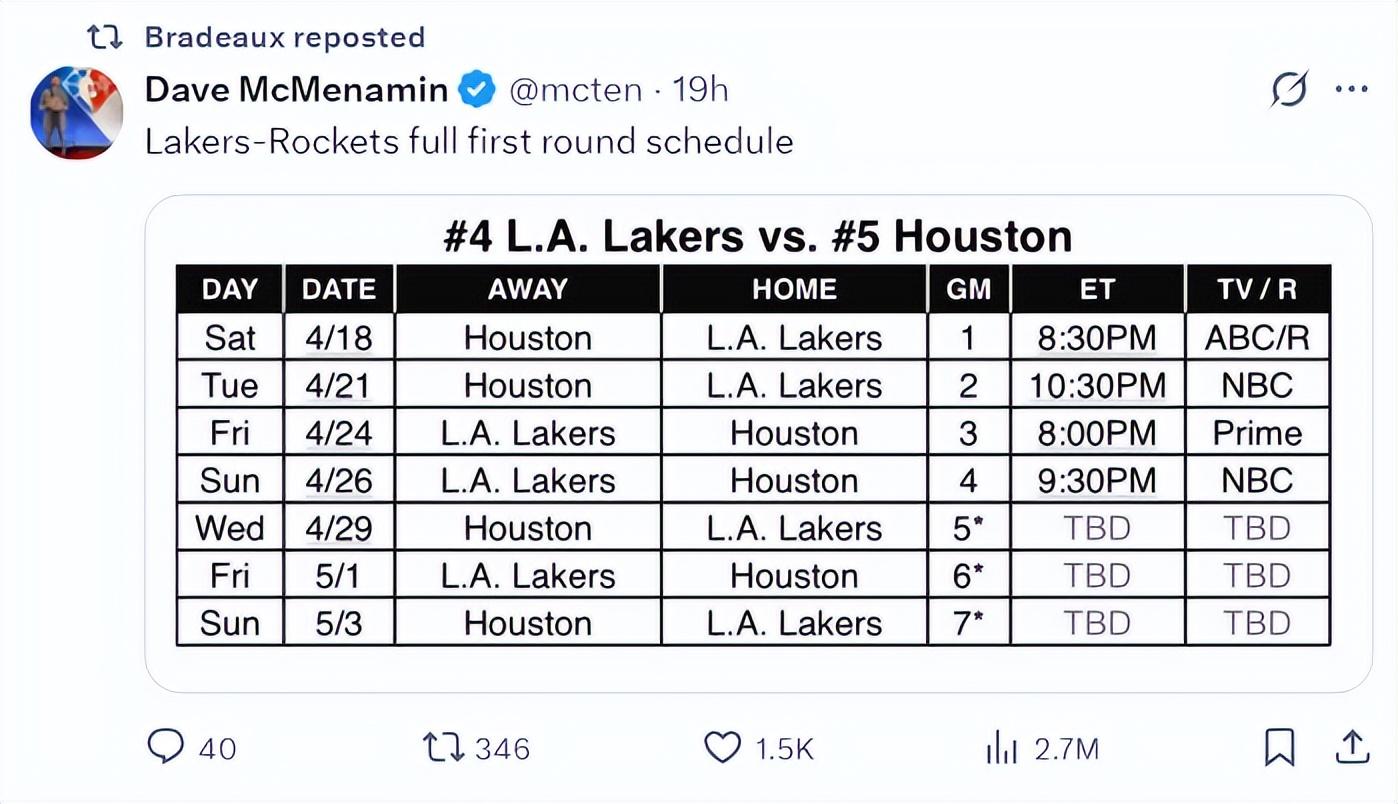Open the three-dot more options menu
This screenshot has height=804, width=1398.
tap(1351, 90)
